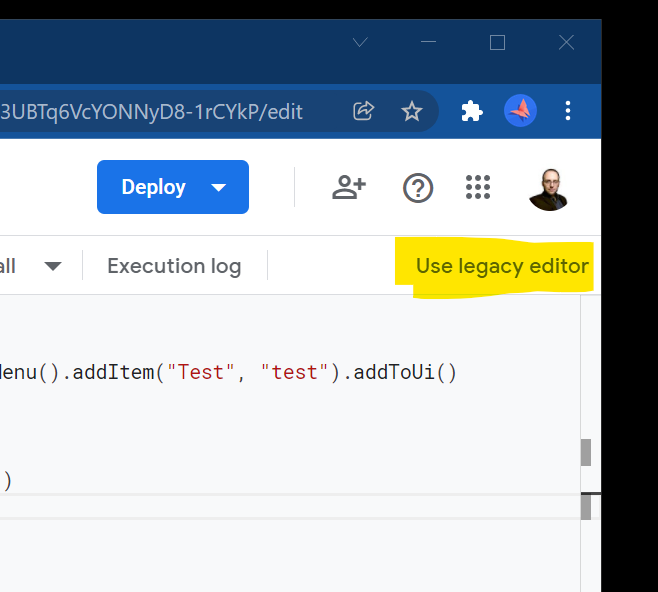Screen dimensions: 658x592
Task: Click the share this page icon in address bar
Action: [x=363, y=111]
